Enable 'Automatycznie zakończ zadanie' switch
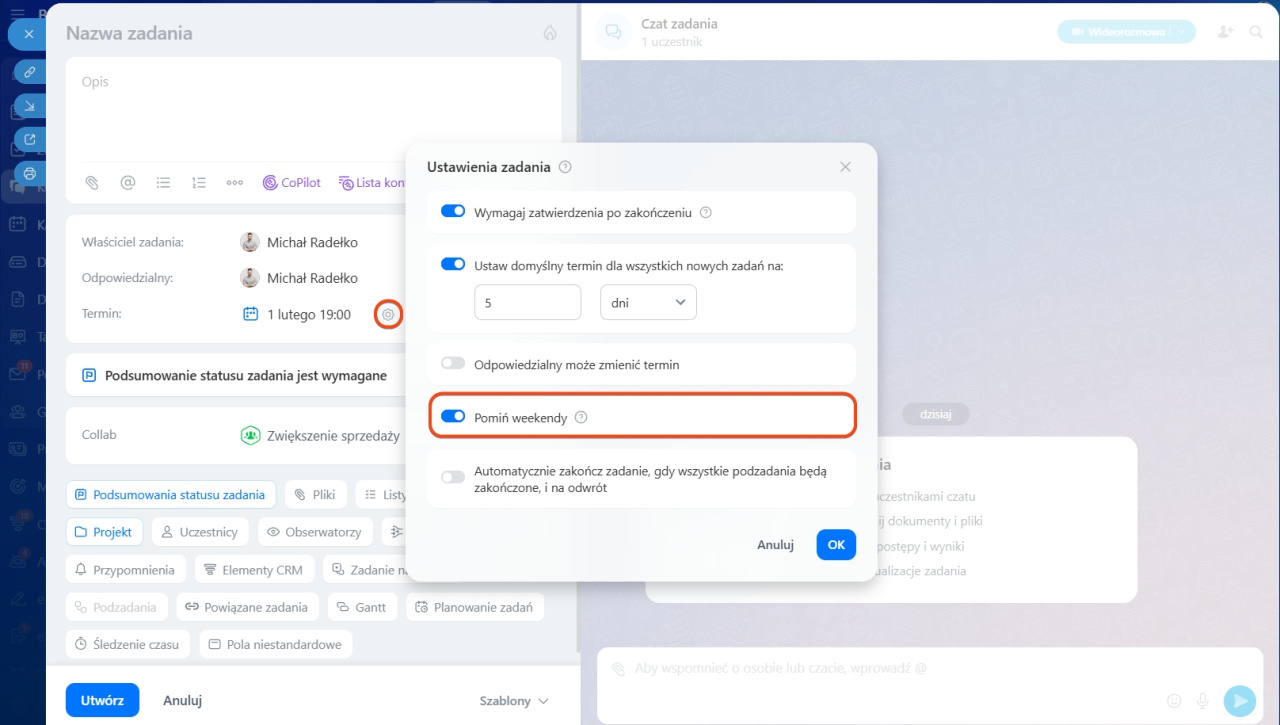 pyautogui.click(x=453, y=477)
